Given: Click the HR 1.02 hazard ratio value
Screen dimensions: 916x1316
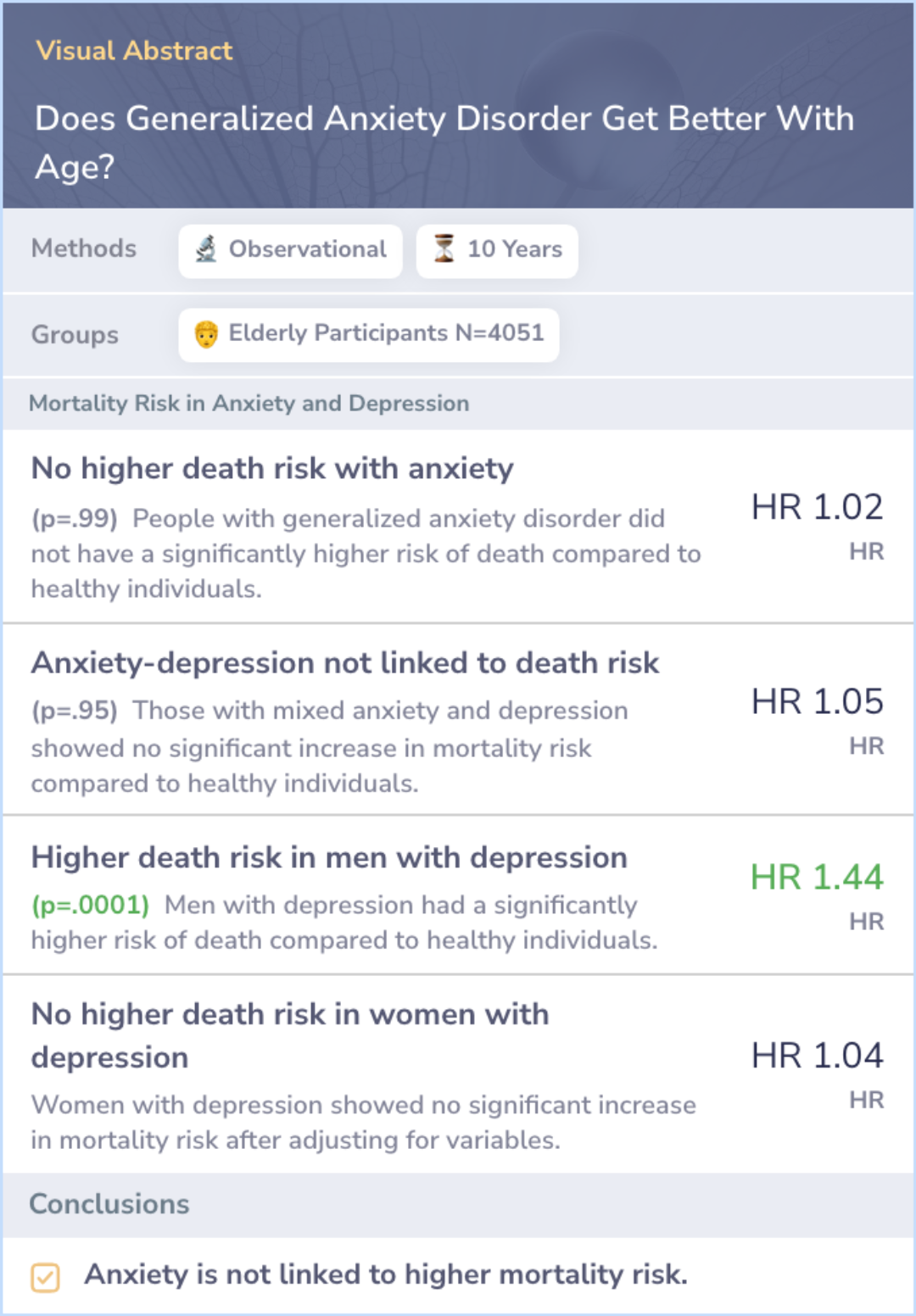Looking at the screenshot, I should pyautogui.click(x=817, y=507).
